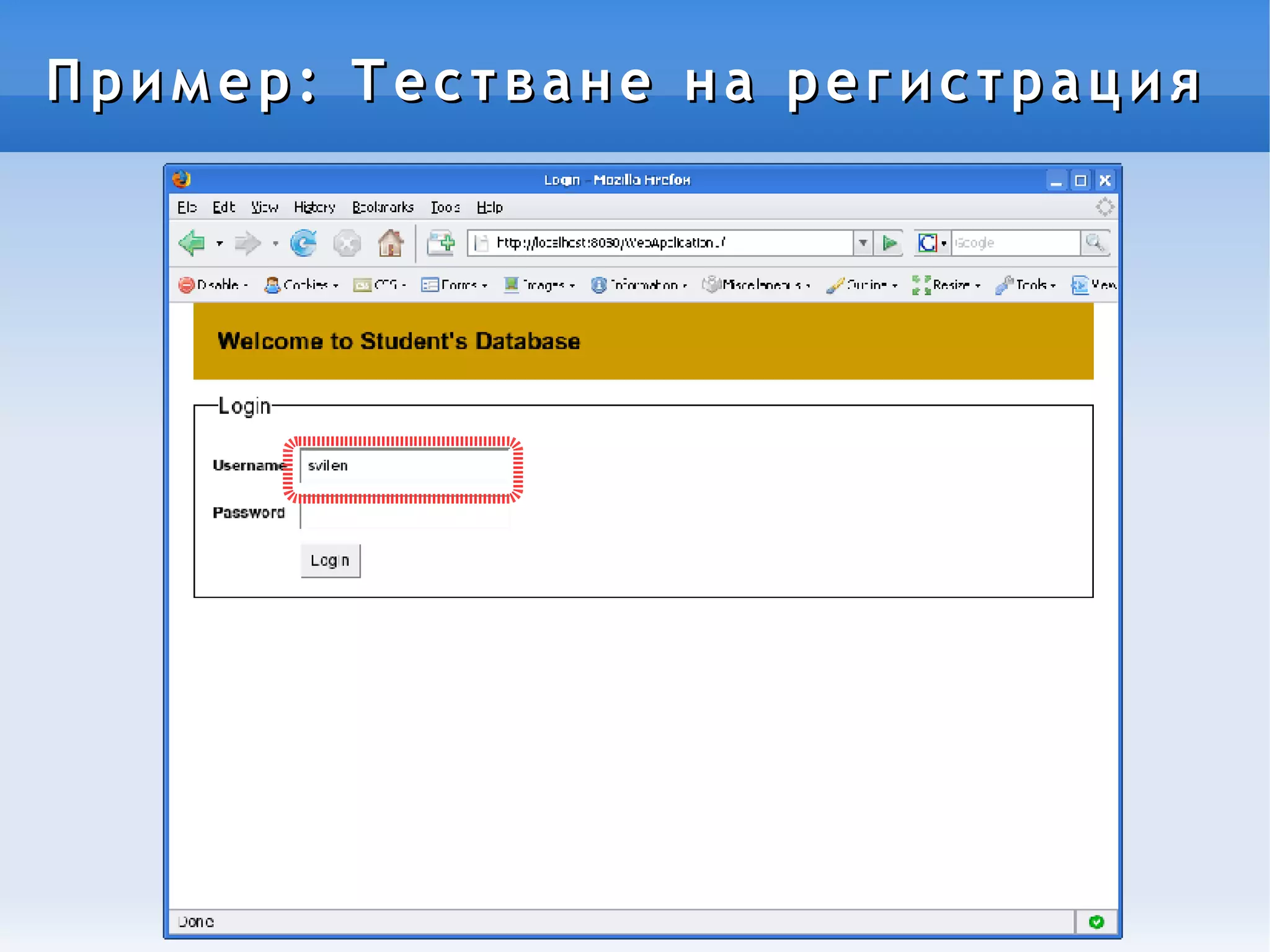This screenshot has width=1270, height=952.
Task: Click the Password label
Action: 249,513
